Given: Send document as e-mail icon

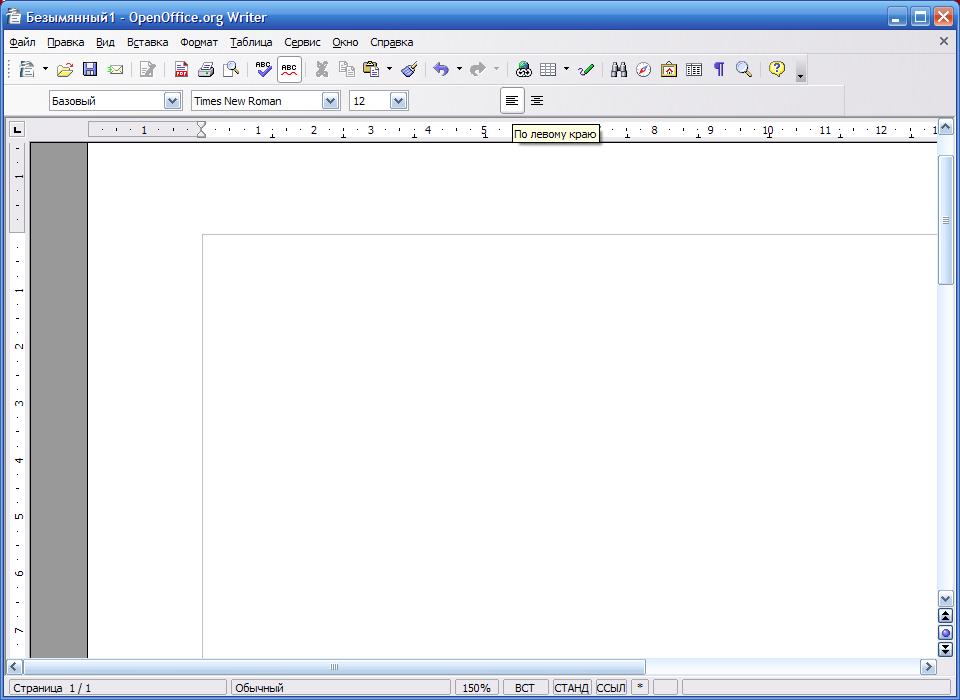Looking at the screenshot, I should pyautogui.click(x=115, y=69).
